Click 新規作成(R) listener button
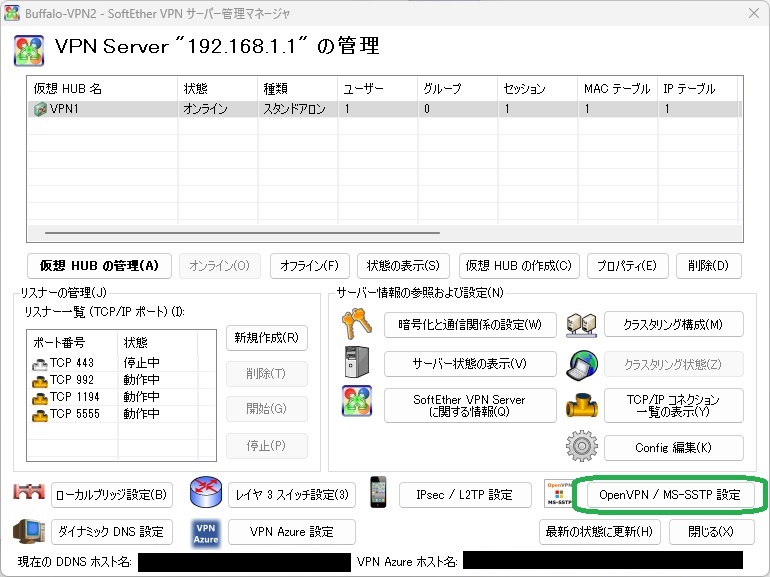The height and width of the screenshot is (577, 770). [267, 338]
